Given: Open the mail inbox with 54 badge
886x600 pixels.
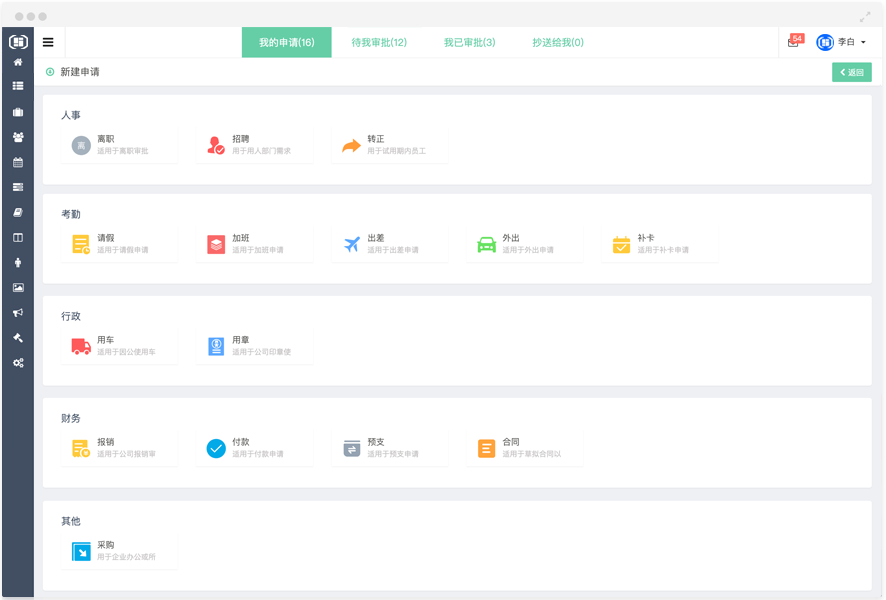Looking at the screenshot, I should coord(794,42).
